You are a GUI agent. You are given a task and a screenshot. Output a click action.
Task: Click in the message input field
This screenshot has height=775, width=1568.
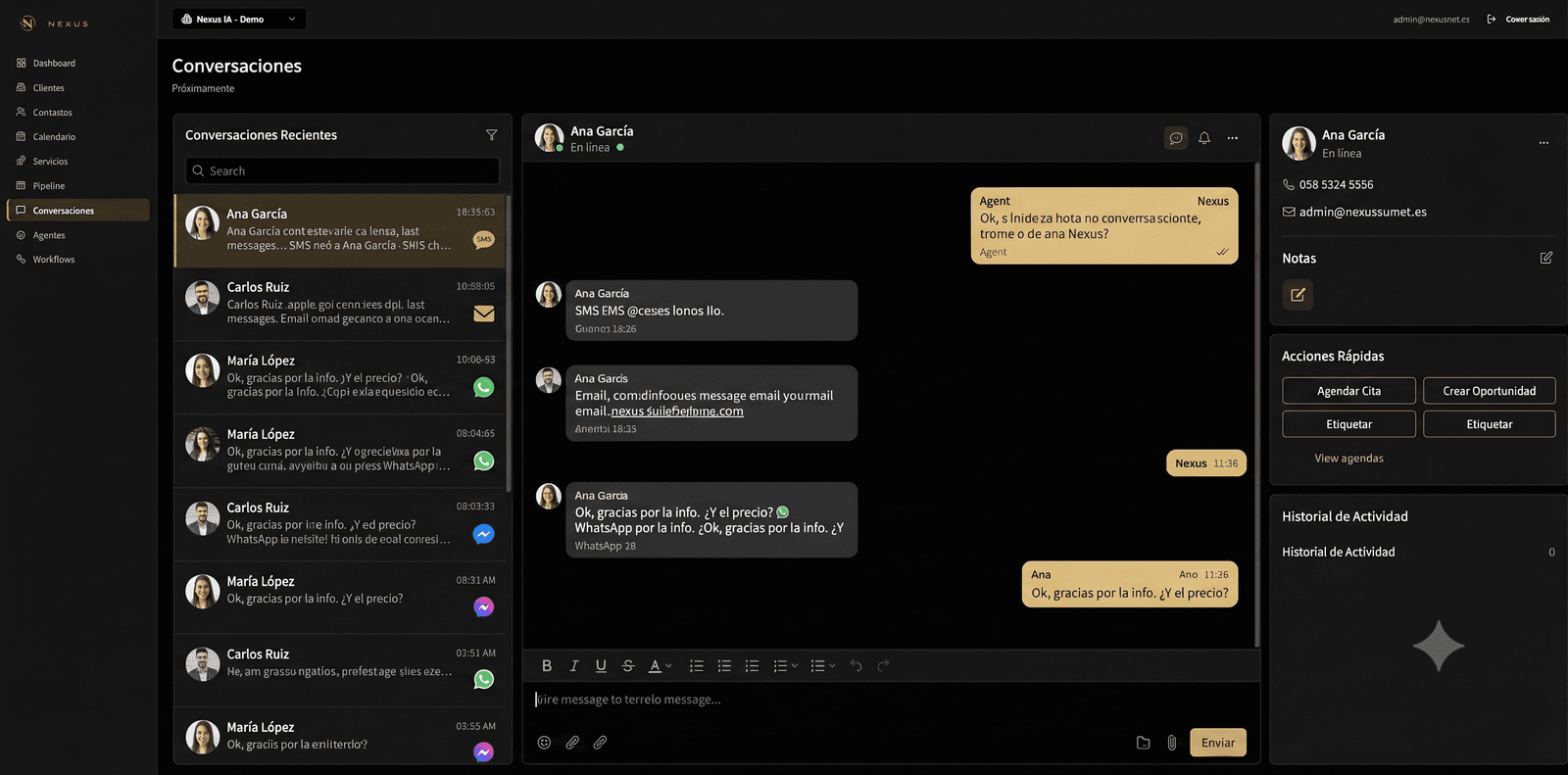(890, 700)
